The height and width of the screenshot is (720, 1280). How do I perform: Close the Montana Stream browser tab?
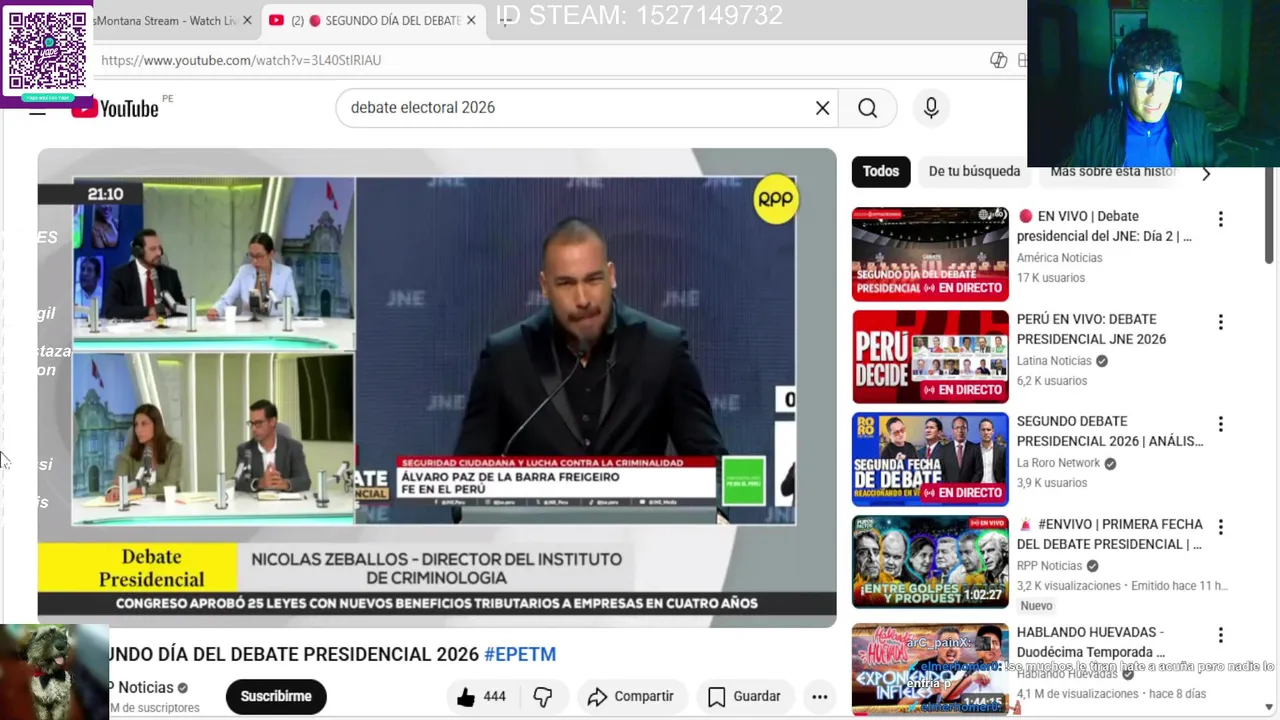247,20
